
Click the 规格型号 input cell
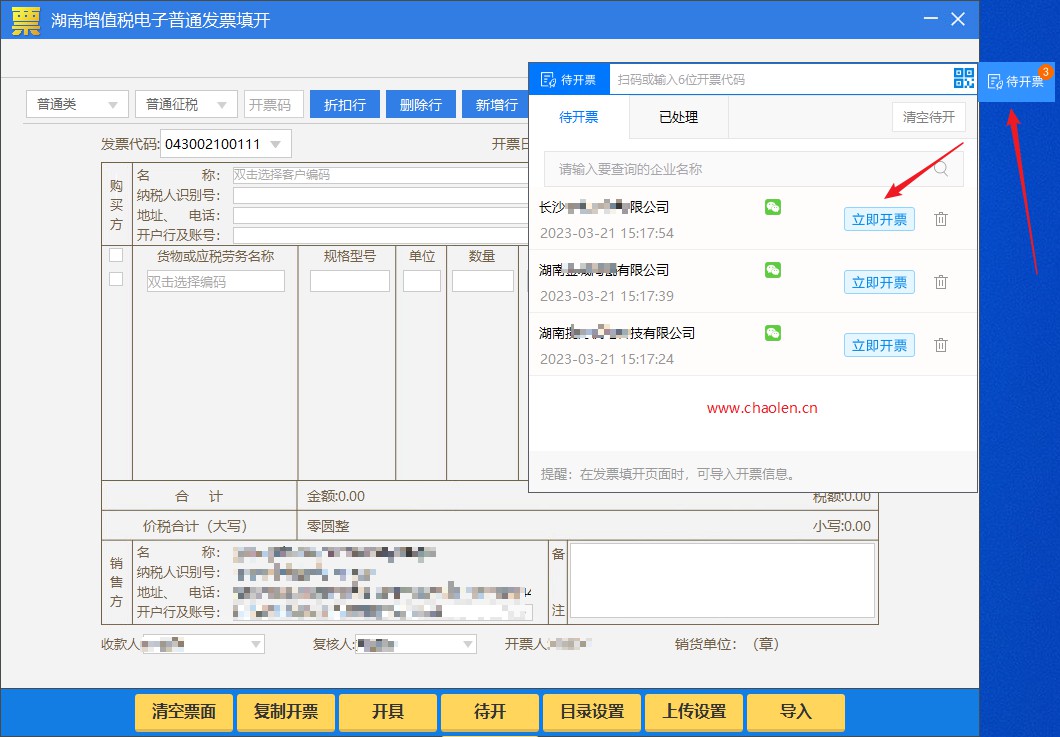(350, 281)
